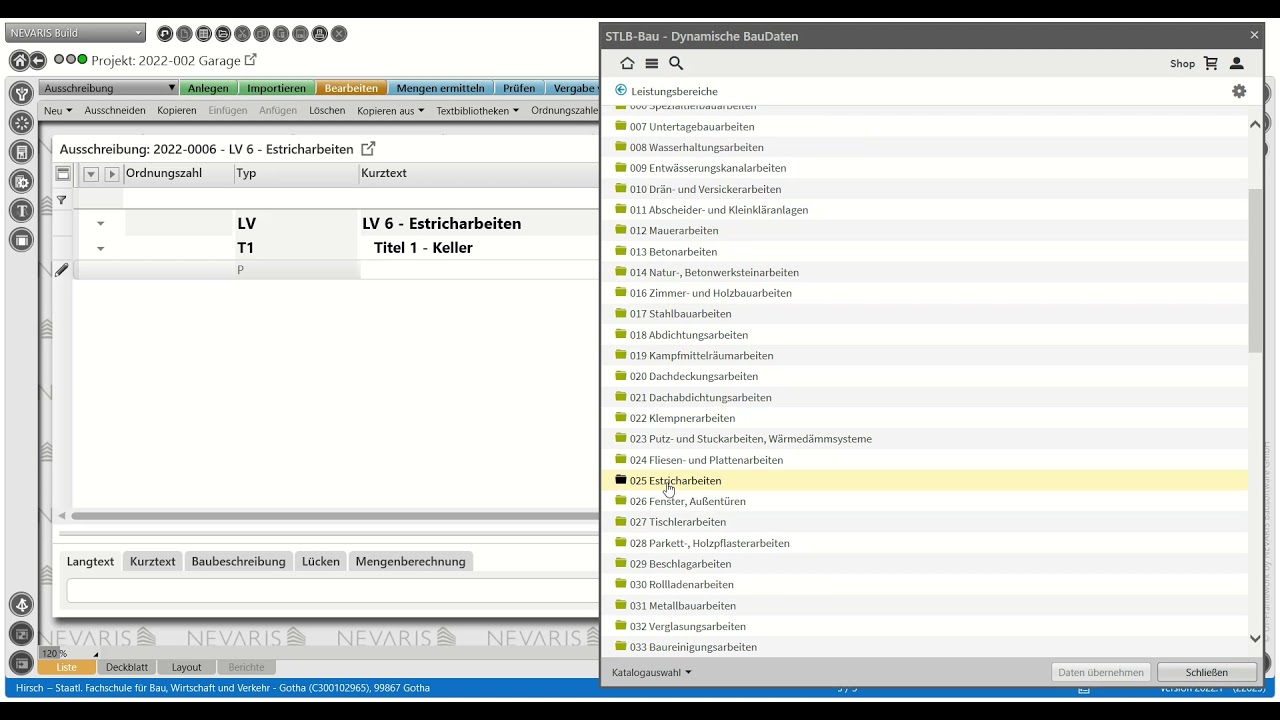Screen dimensions: 1280x720
Task: Open the Katalogauswahl dropdown
Action: point(652,672)
